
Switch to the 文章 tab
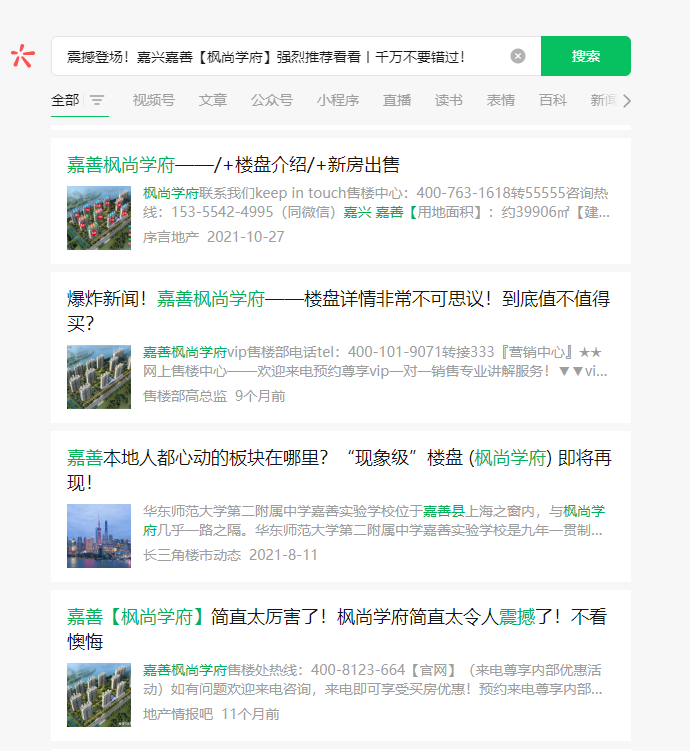pyautogui.click(x=213, y=100)
